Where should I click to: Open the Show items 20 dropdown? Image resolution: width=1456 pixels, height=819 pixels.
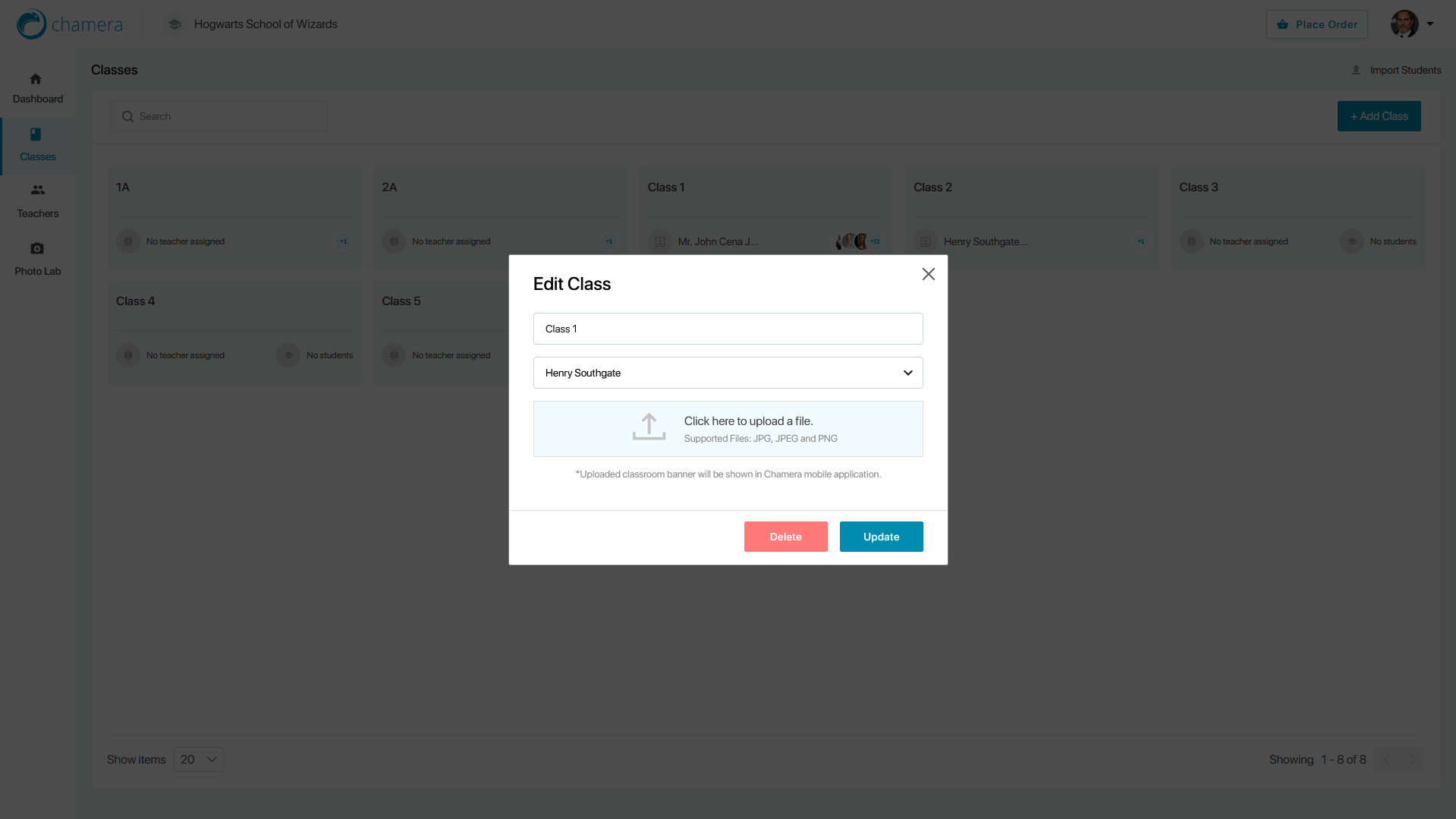click(x=199, y=759)
